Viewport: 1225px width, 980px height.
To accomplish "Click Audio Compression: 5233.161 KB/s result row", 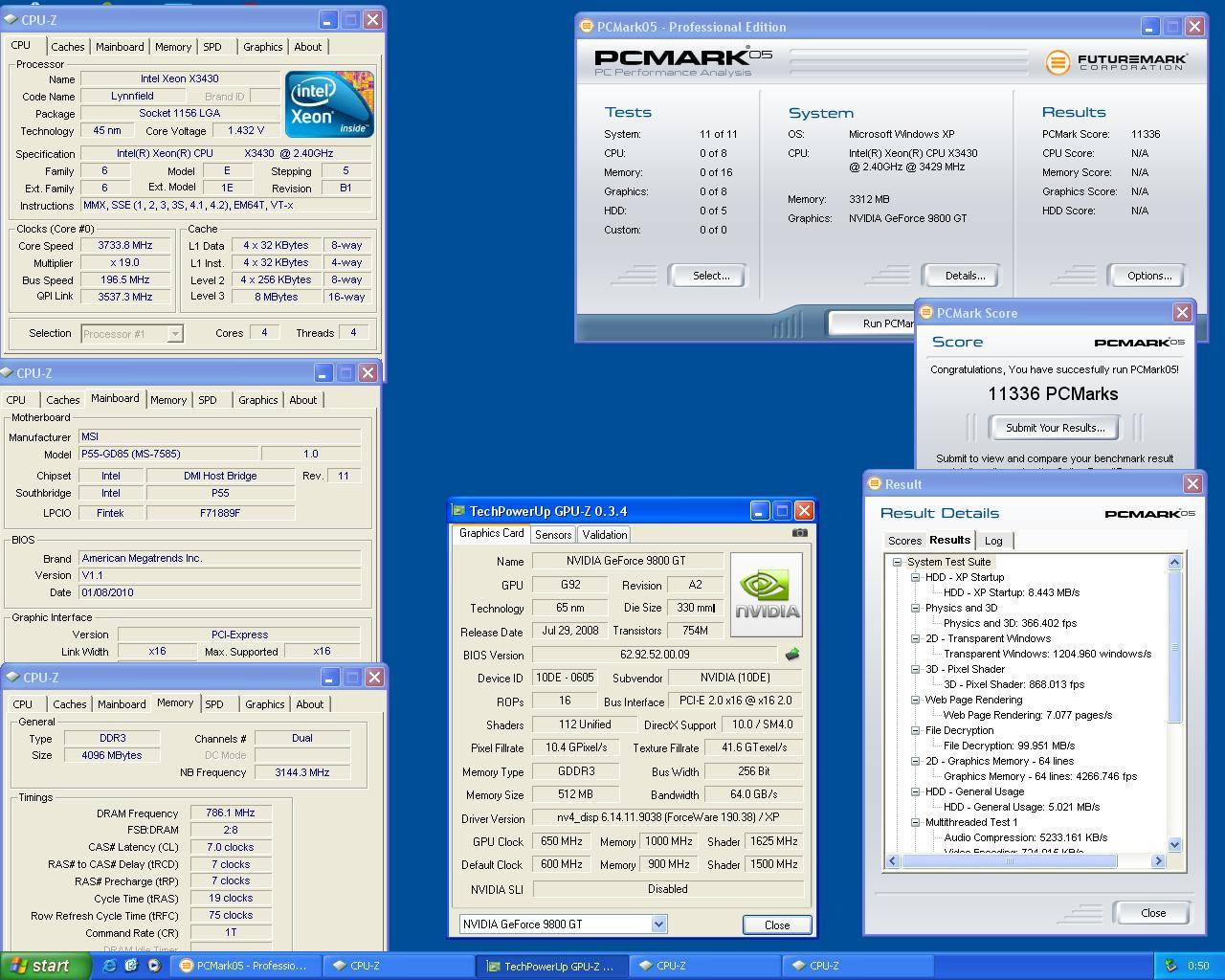I will pyautogui.click(x=1025, y=837).
